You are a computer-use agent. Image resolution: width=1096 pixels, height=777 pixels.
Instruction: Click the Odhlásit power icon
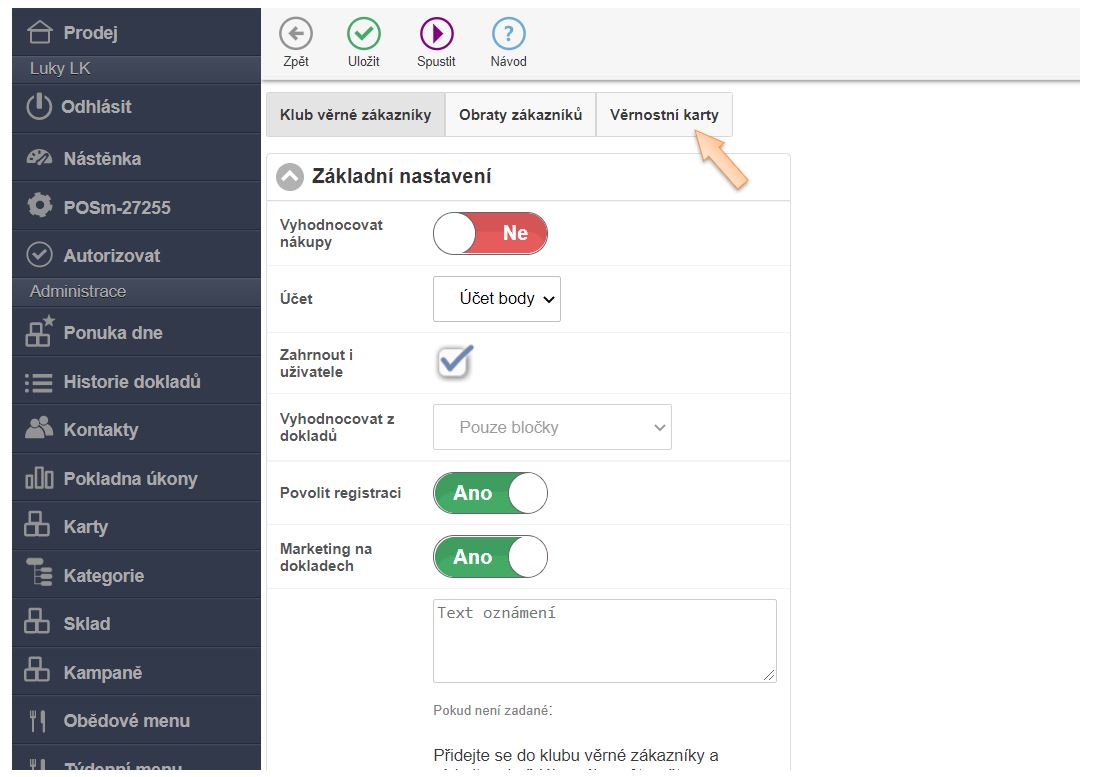39,107
